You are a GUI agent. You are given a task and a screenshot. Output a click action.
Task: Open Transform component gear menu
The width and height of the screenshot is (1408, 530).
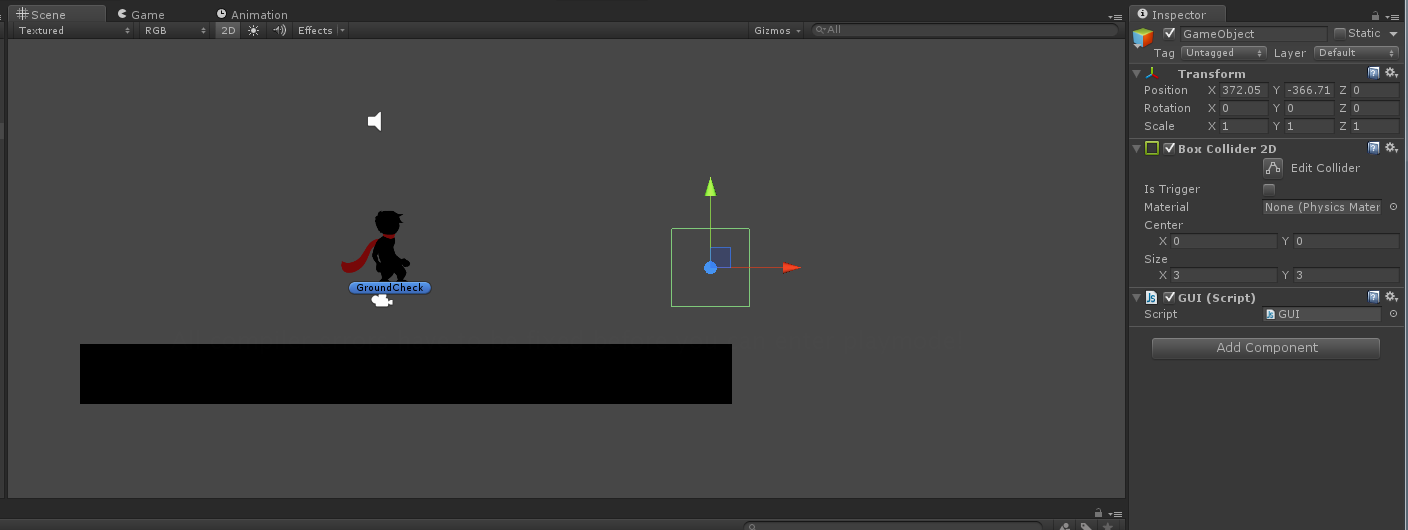1390,73
